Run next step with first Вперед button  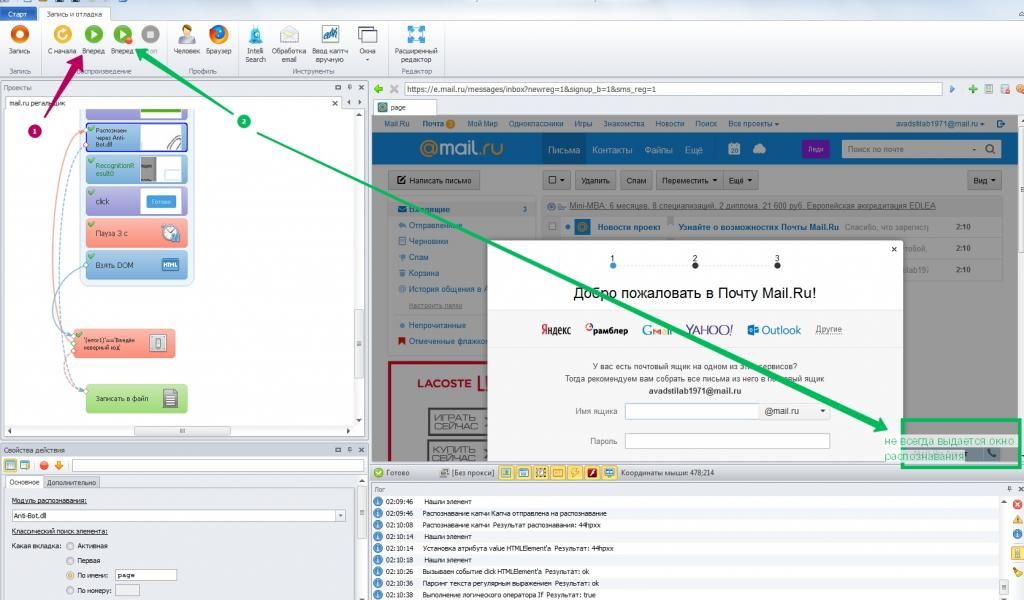coord(93,39)
